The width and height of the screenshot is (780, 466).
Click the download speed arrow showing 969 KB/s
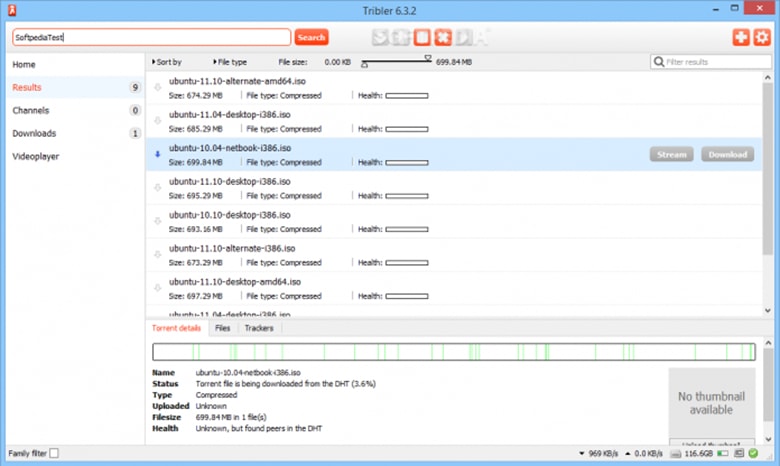[x=581, y=454]
